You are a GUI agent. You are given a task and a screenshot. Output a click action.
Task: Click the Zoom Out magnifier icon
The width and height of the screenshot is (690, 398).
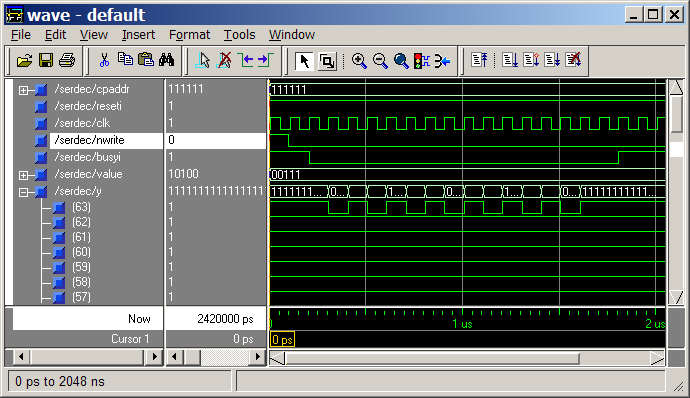pyautogui.click(x=380, y=61)
